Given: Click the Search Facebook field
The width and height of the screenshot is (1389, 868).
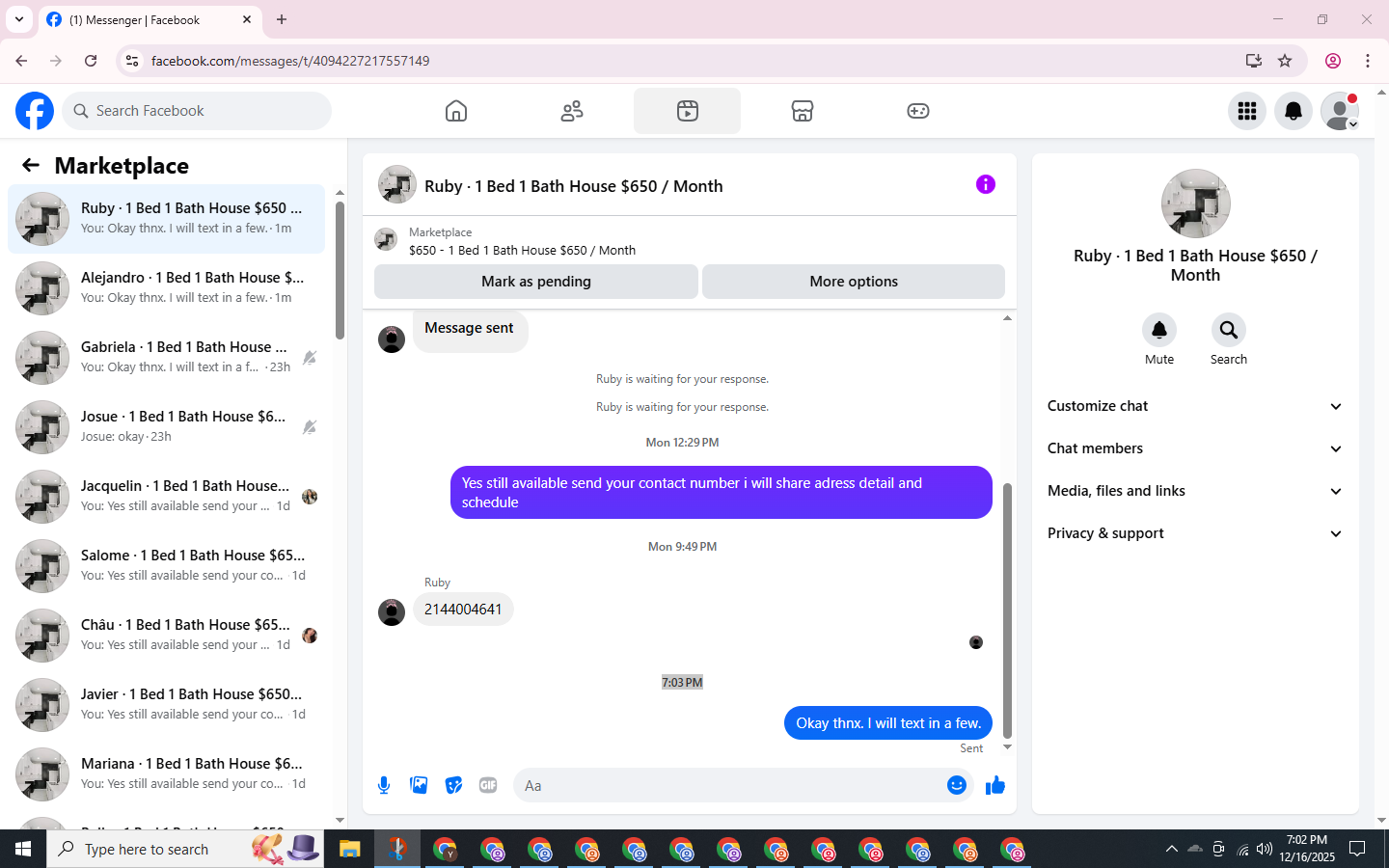Looking at the screenshot, I should pyautogui.click(x=197, y=111).
